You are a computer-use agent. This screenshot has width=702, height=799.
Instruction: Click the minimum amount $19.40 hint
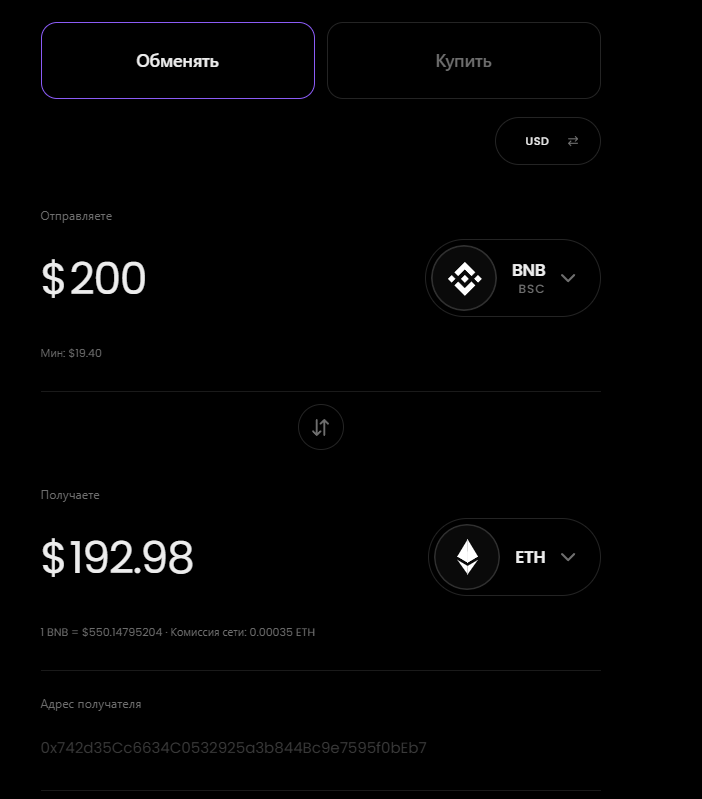71,353
